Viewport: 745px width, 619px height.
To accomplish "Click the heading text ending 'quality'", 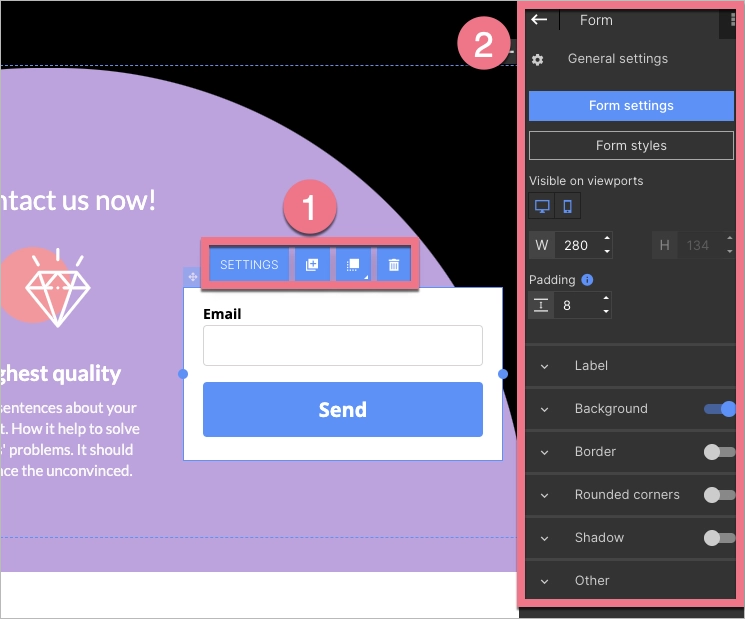I will click(x=60, y=374).
